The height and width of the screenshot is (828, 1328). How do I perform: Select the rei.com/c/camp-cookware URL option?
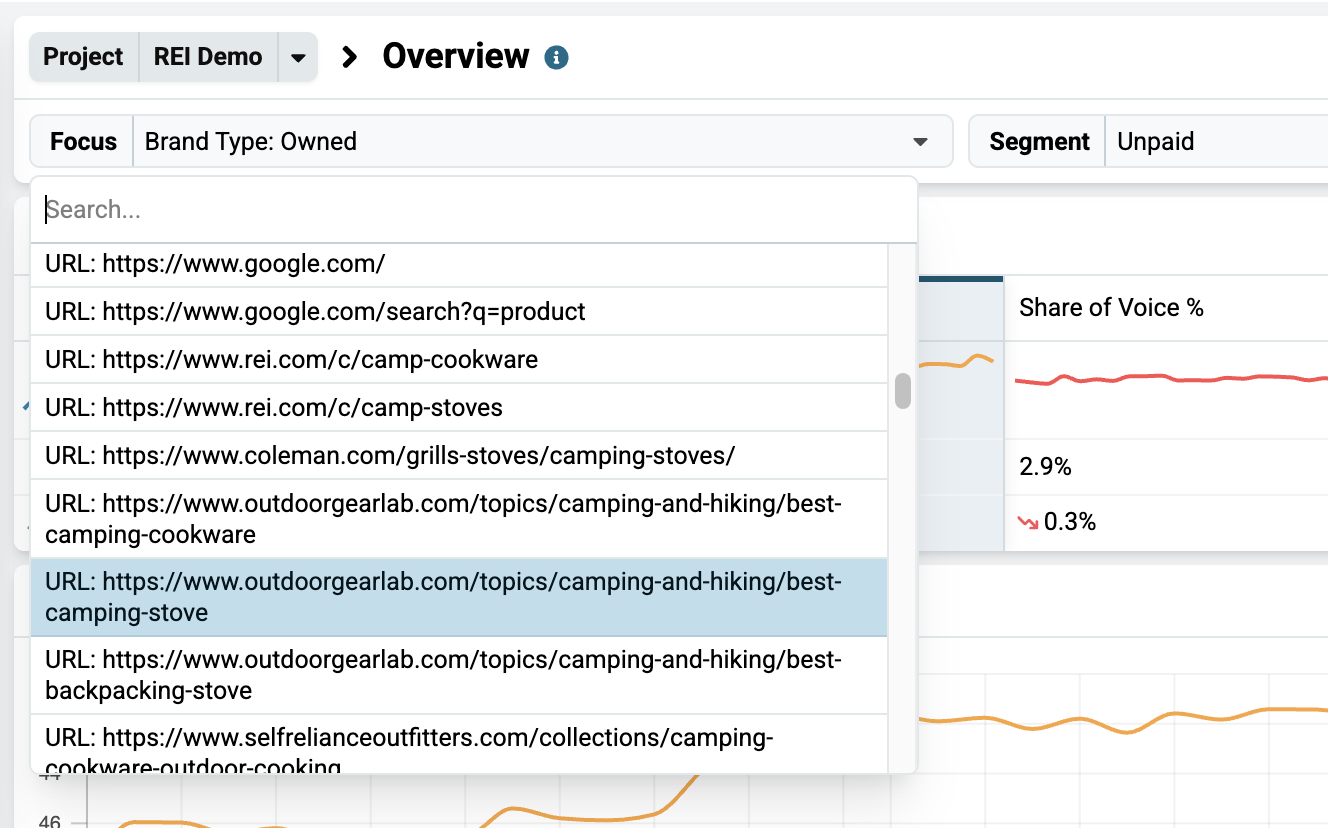459,360
